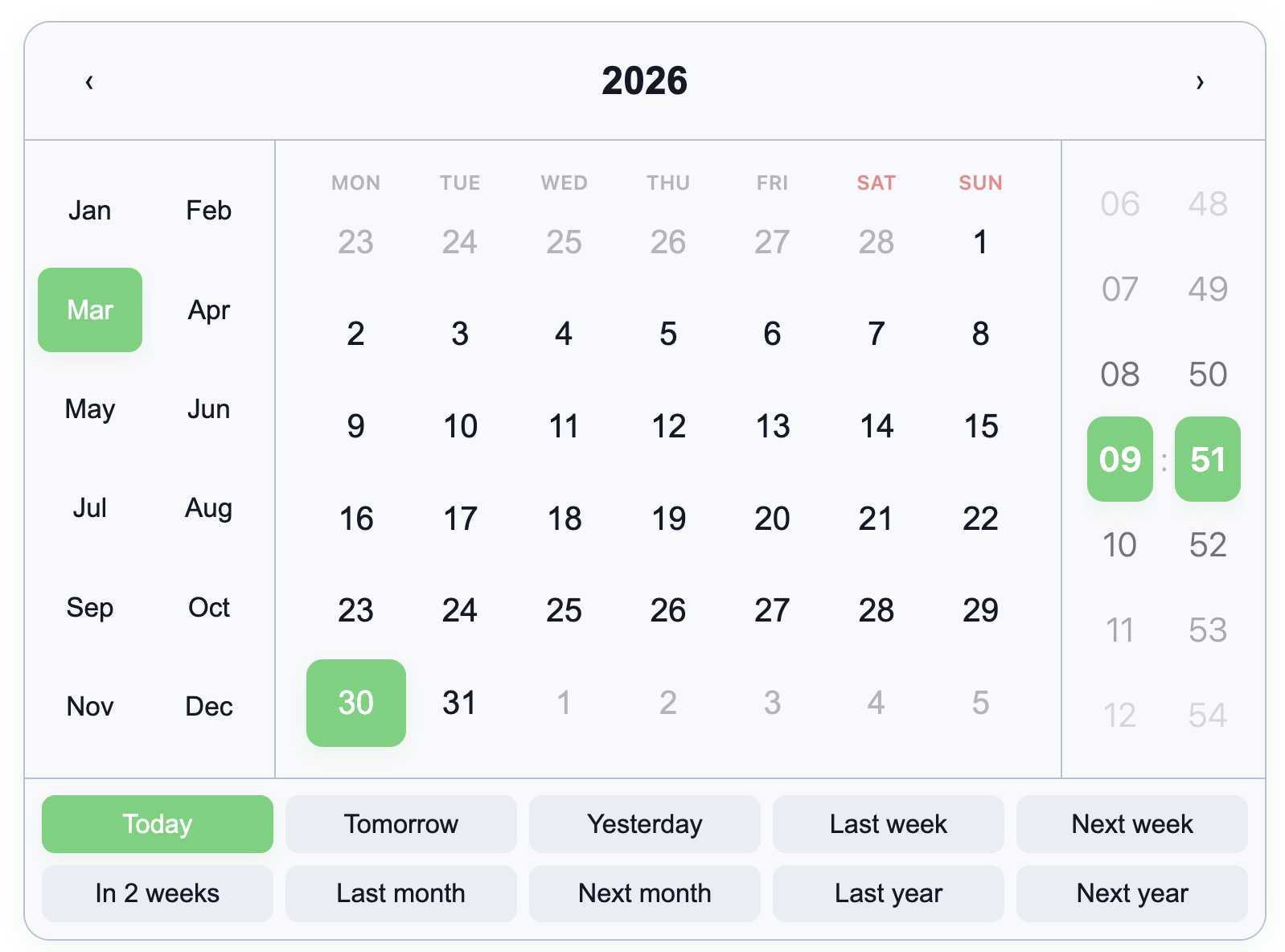The image size is (1285, 952).
Task: Select hour 08 in time picker
Action: pos(1119,375)
